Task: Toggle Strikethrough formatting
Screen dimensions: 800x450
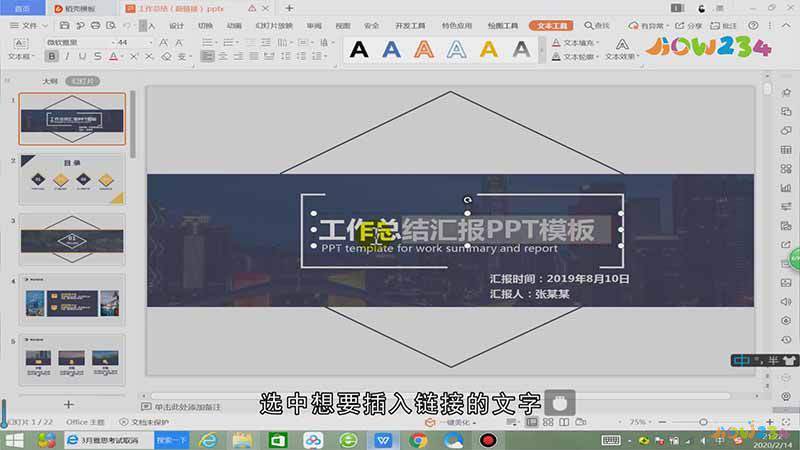Action: coord(97,56)
